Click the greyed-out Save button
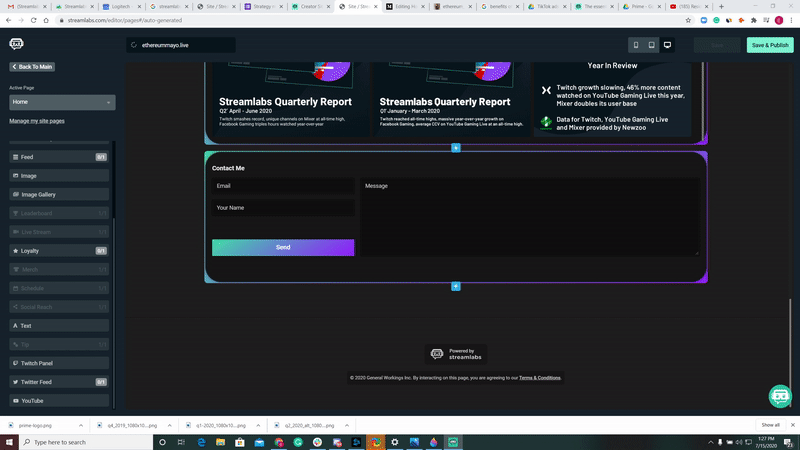800x450 pixels. (717, 45)
